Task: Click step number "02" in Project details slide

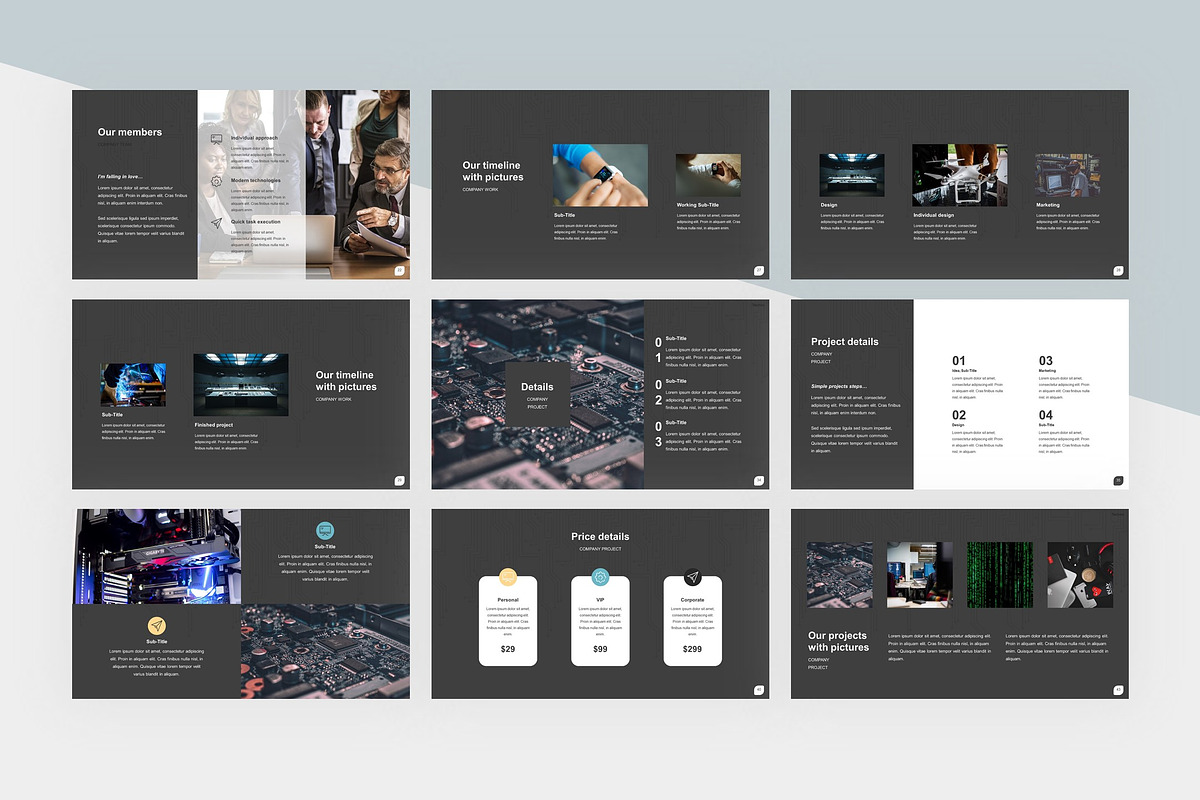Action: pos(959,415)
